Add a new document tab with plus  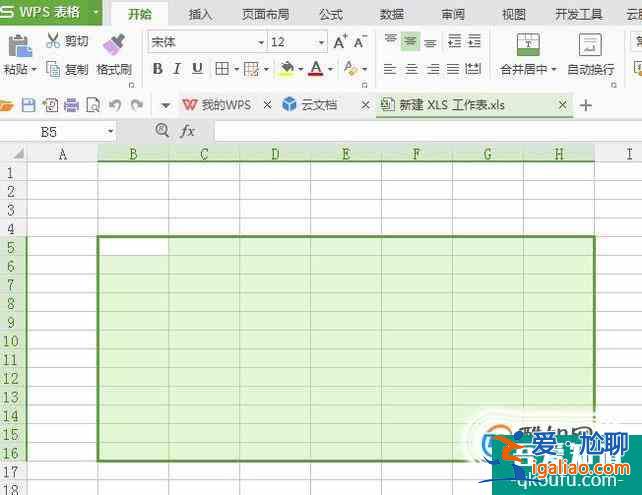(x=586, y=106)
